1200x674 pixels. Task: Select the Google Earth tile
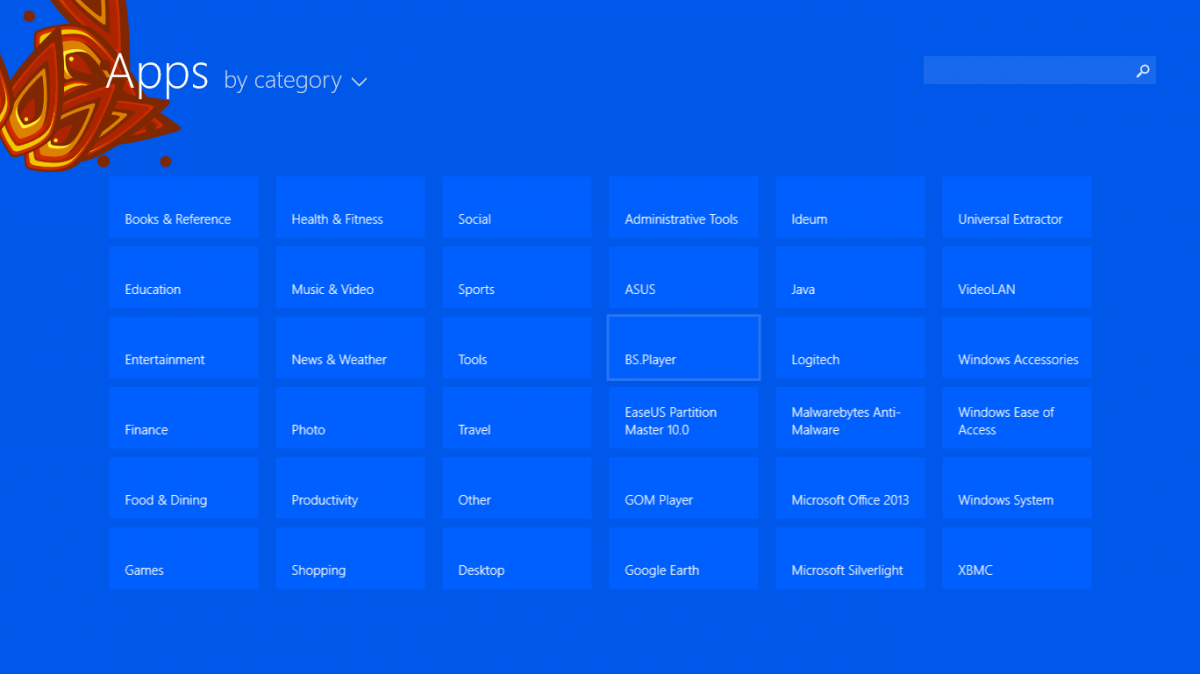(x=684, y=557)
